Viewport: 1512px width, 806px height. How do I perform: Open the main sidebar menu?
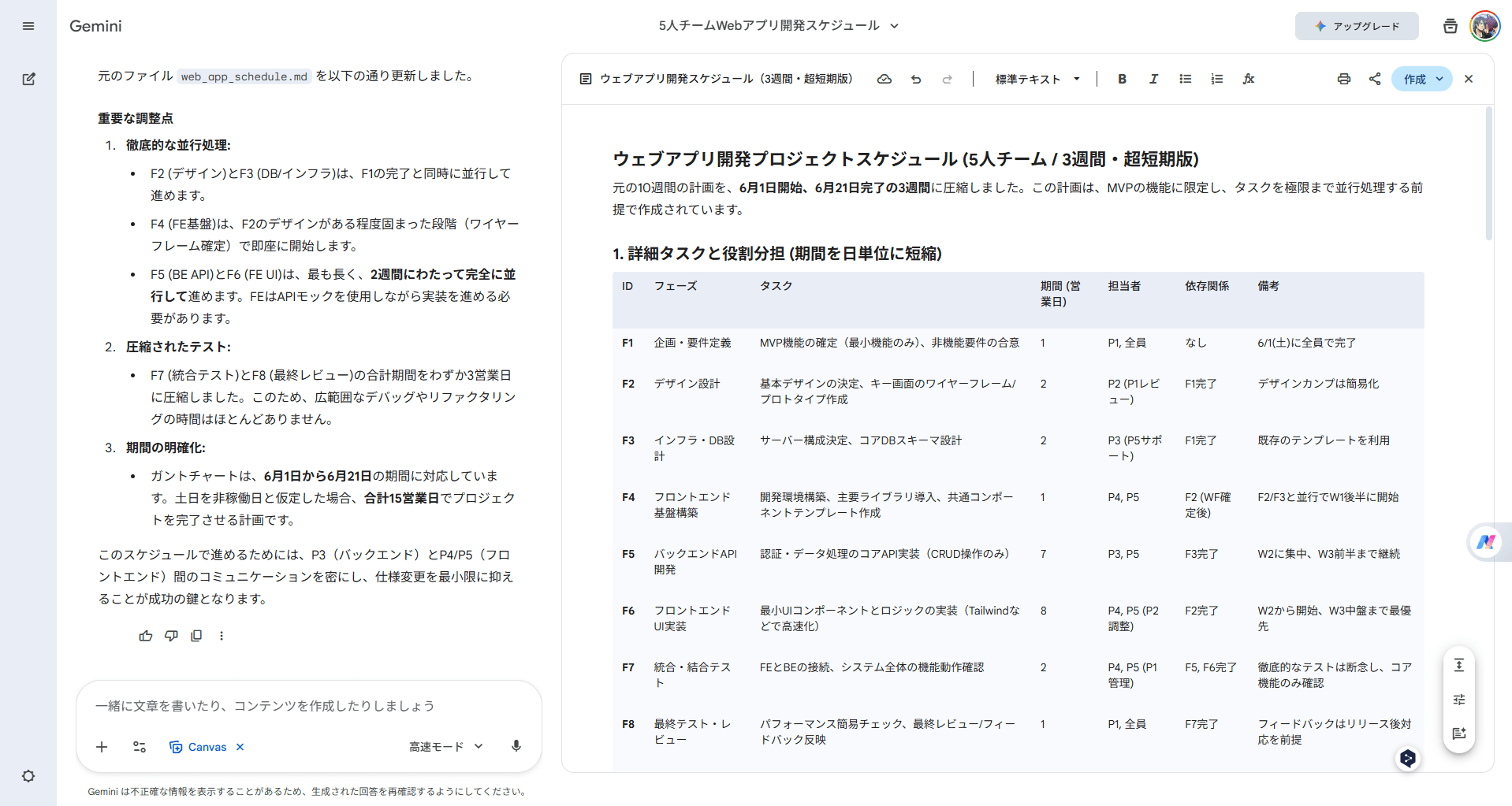[28, 26]
